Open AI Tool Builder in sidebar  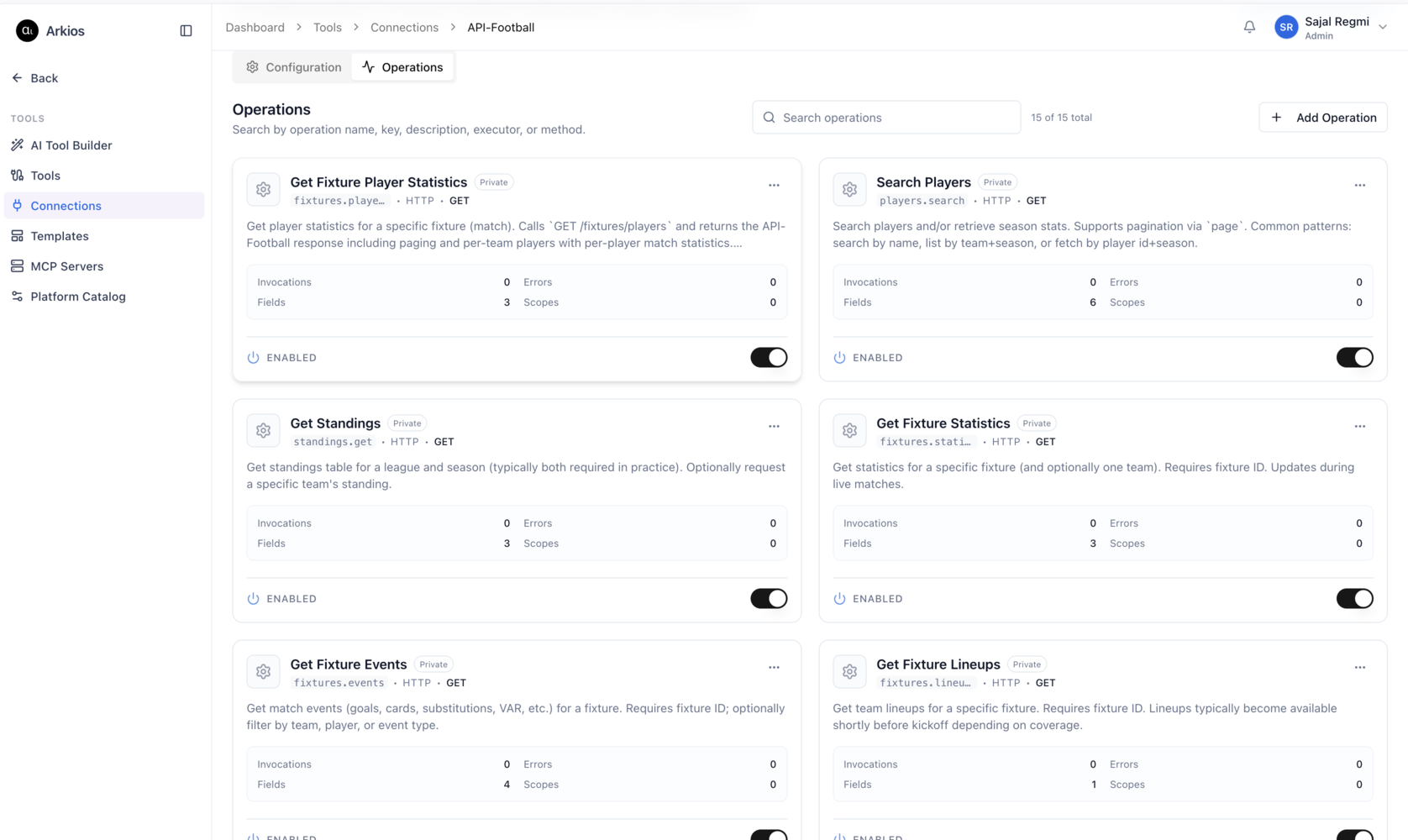click(104, 145)
